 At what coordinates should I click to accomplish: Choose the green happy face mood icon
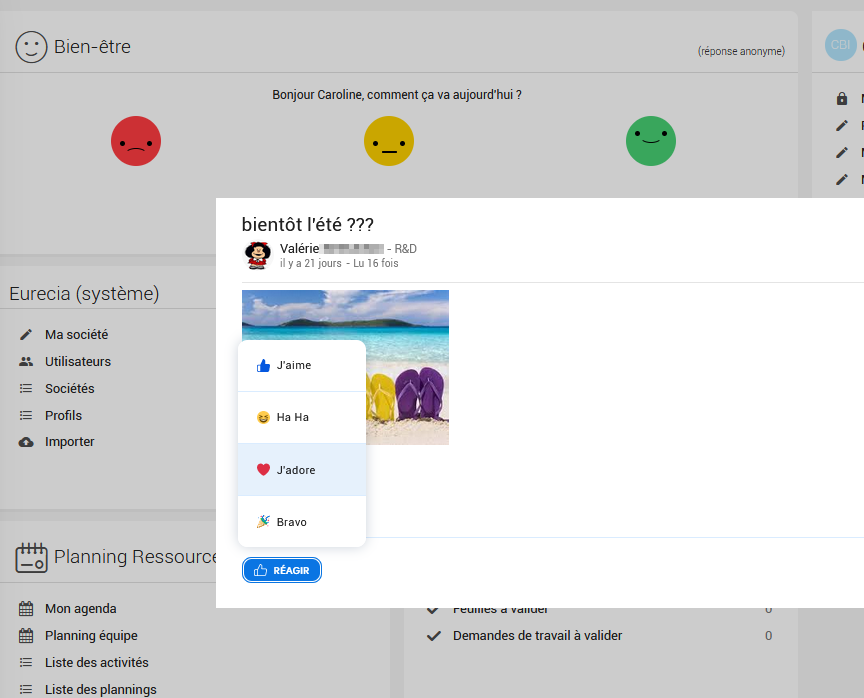click(651, 141)
